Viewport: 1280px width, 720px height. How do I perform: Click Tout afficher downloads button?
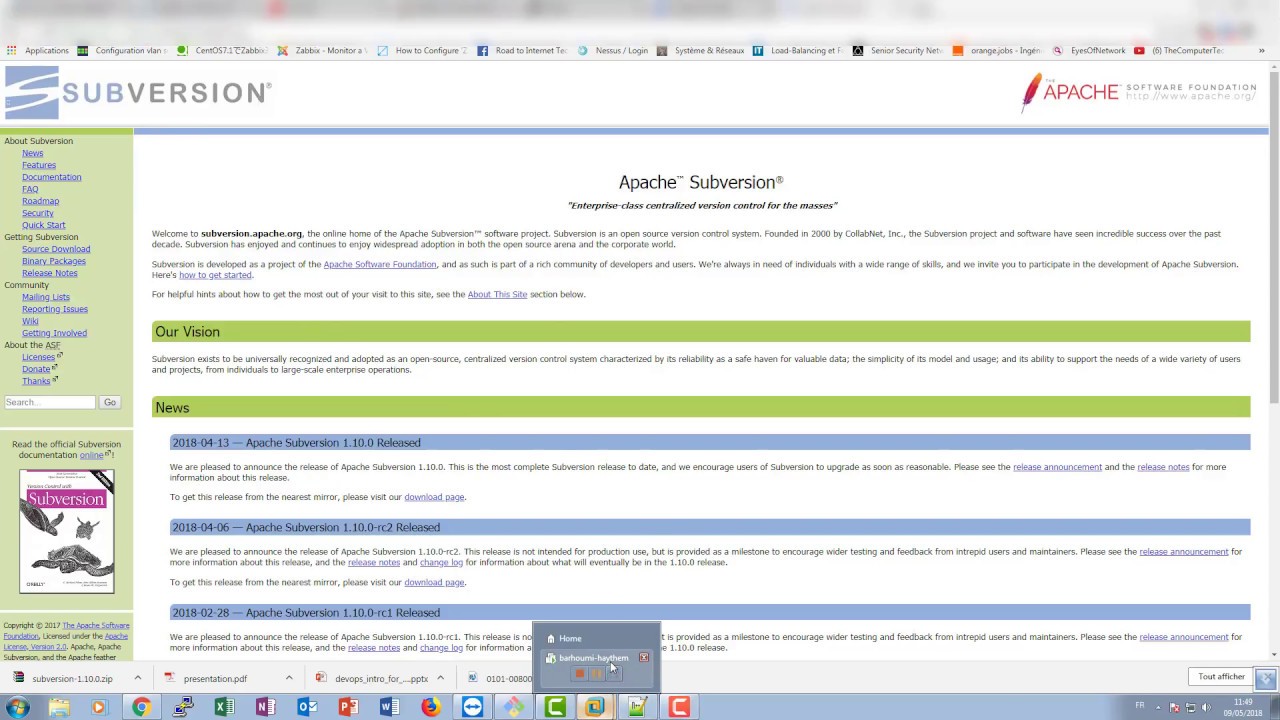coord(1221,677)
